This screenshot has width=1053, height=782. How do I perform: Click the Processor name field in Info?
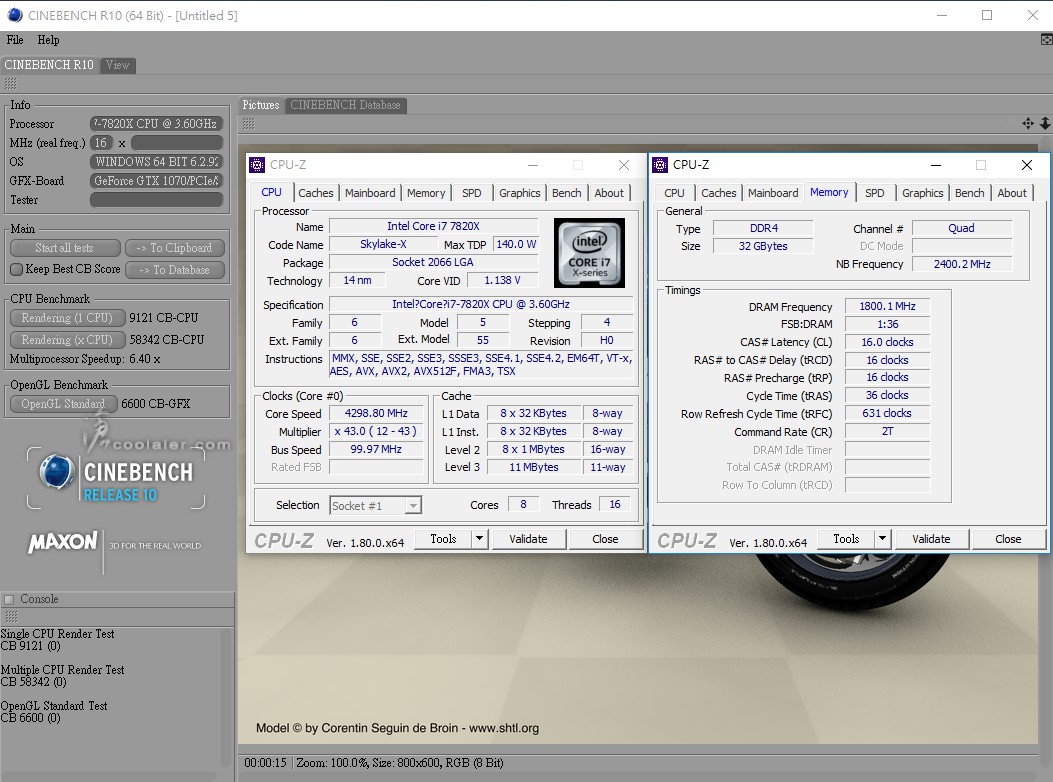156,124
